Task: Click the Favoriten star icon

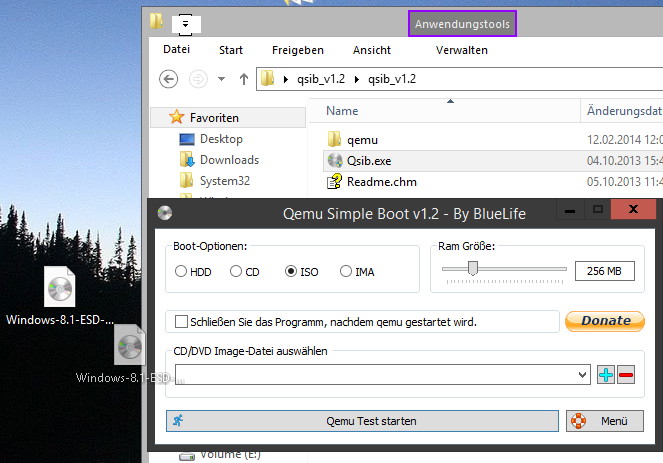Action: [x=177, y=117]
